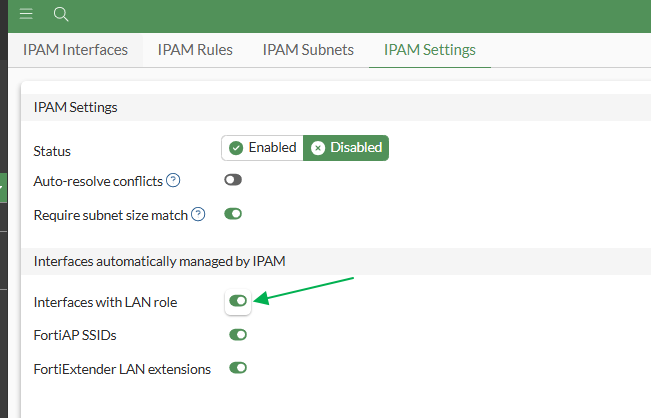Disable Interfaces with LAN role
651x418 pixels.
tap(238, 300)
